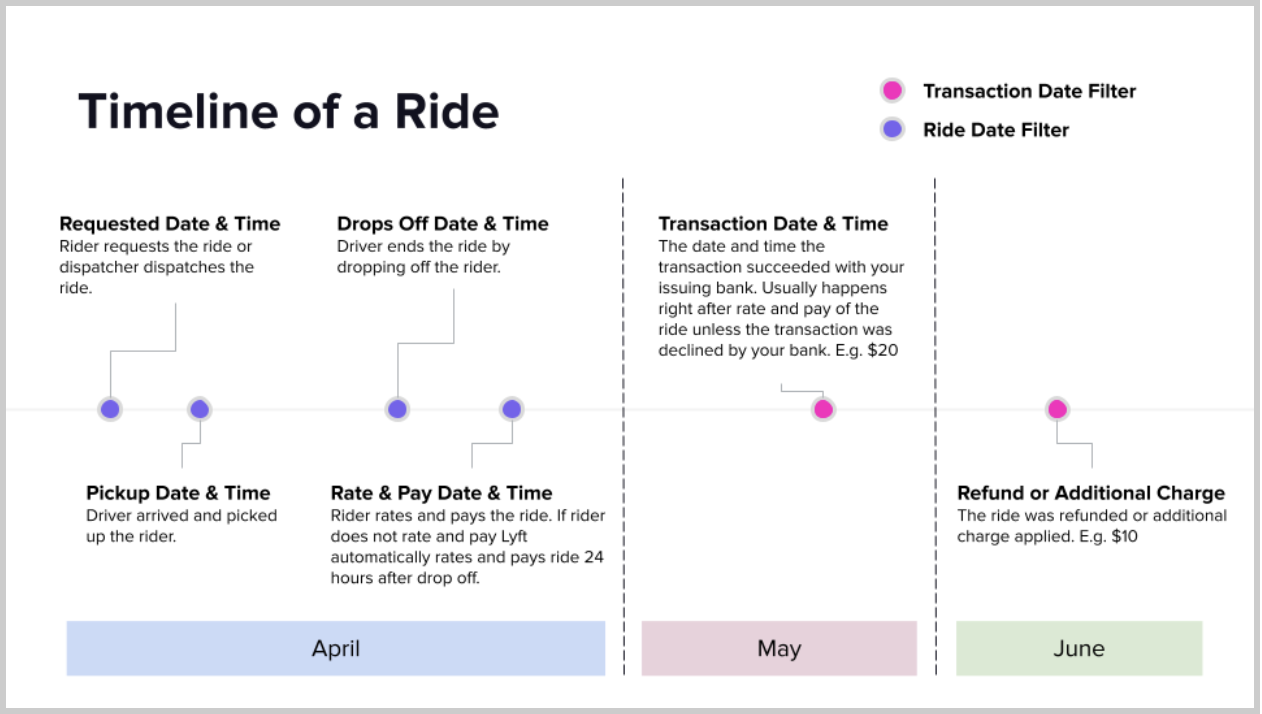Screen dimensions: 1262x714
Task: Click the pink Refund or Additional Charge marker
Action: click(x=1057, y=409)
